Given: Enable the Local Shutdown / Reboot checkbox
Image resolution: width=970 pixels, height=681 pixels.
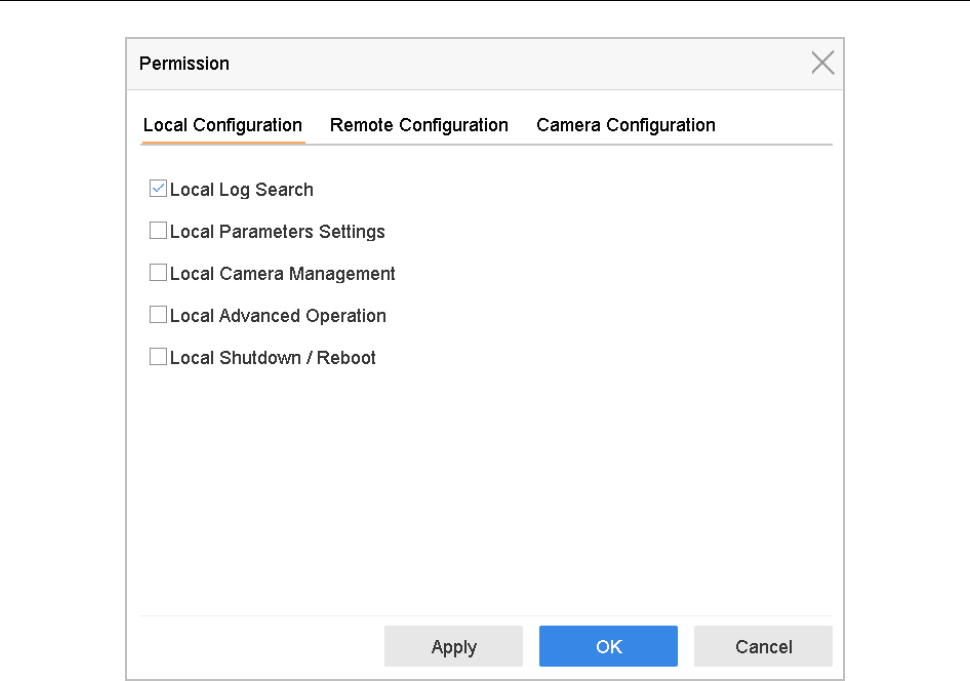Looking at the screenshot, I should 158,357.
